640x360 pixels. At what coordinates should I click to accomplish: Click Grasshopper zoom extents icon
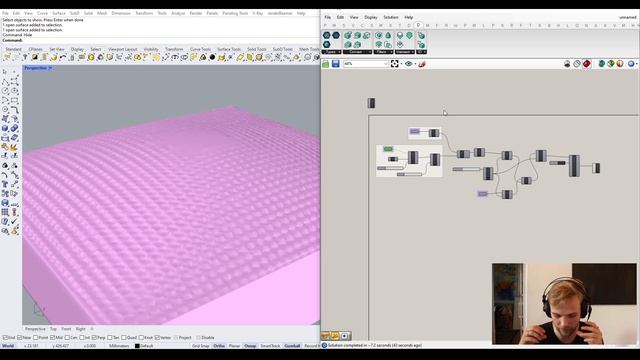point(394,64)
